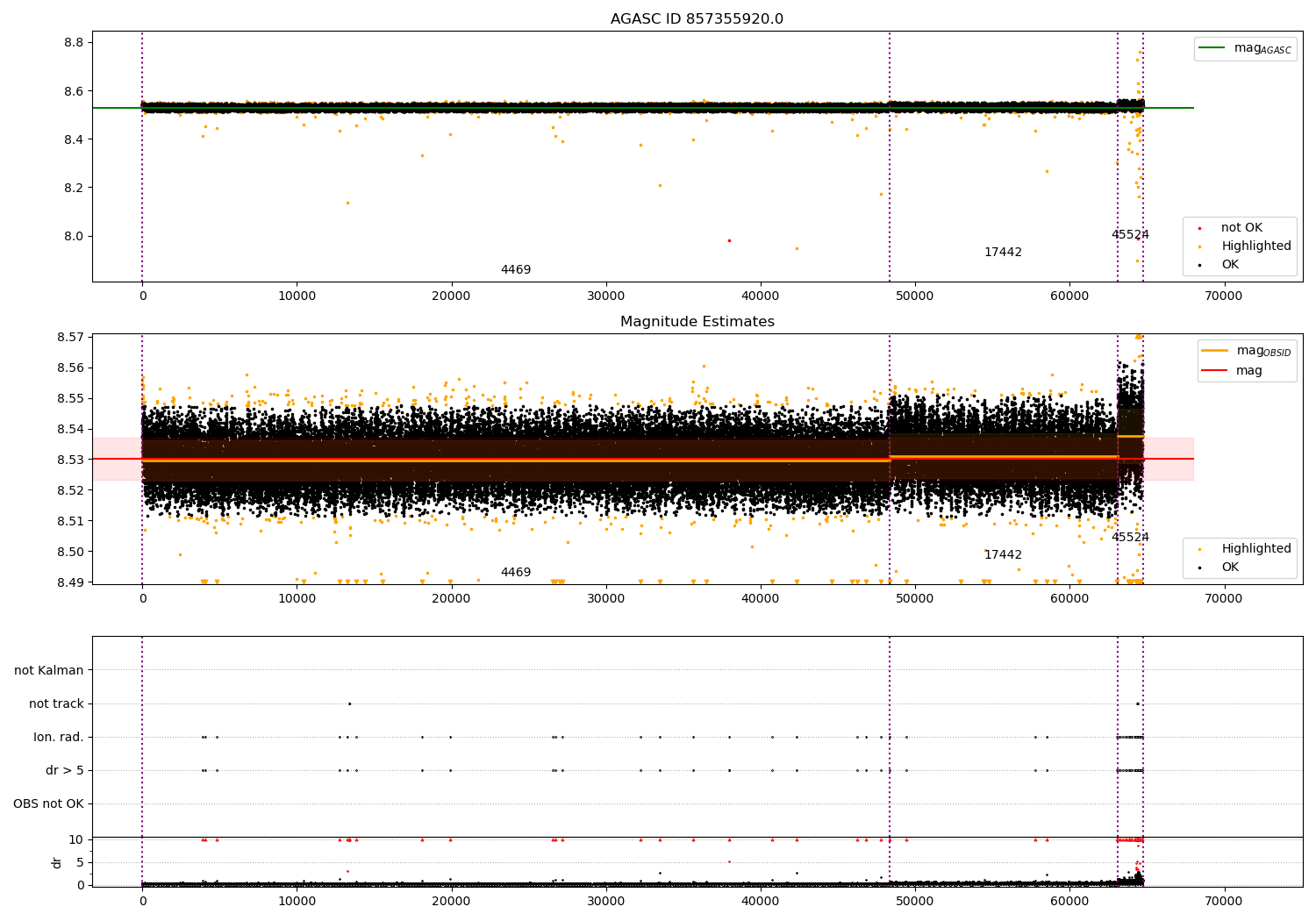Click the 'dr > 5' y-axis label
The image size is (1316, 921).
tap(65, 770)
